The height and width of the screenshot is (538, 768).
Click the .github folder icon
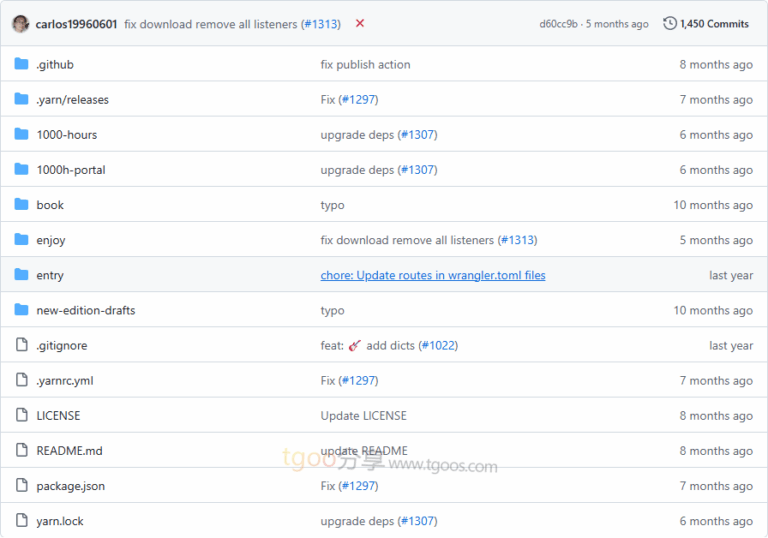tap(22, 64)
